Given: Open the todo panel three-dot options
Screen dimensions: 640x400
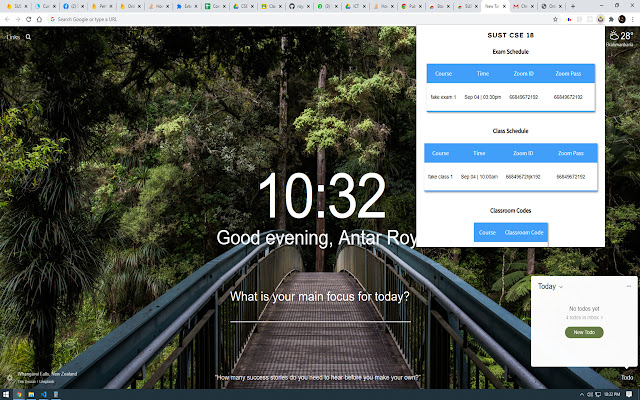Looking at the screenshot, I should (629, 286).
